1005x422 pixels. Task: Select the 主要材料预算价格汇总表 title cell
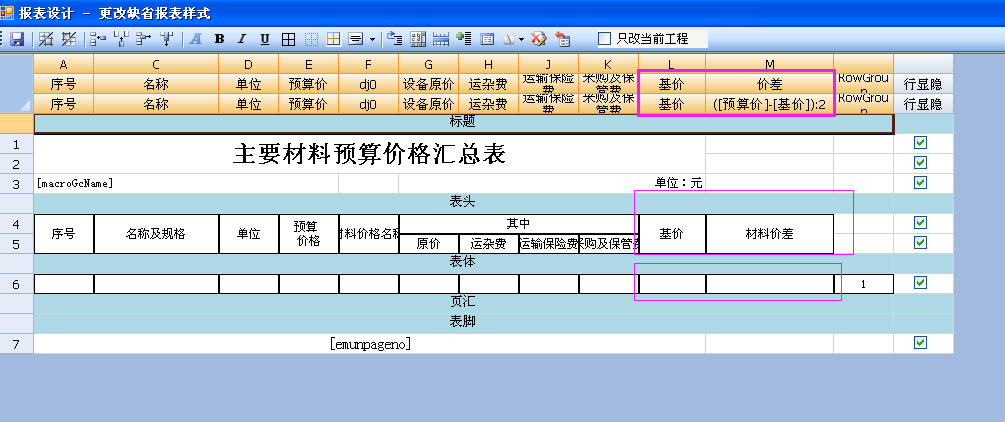(369, 154)
